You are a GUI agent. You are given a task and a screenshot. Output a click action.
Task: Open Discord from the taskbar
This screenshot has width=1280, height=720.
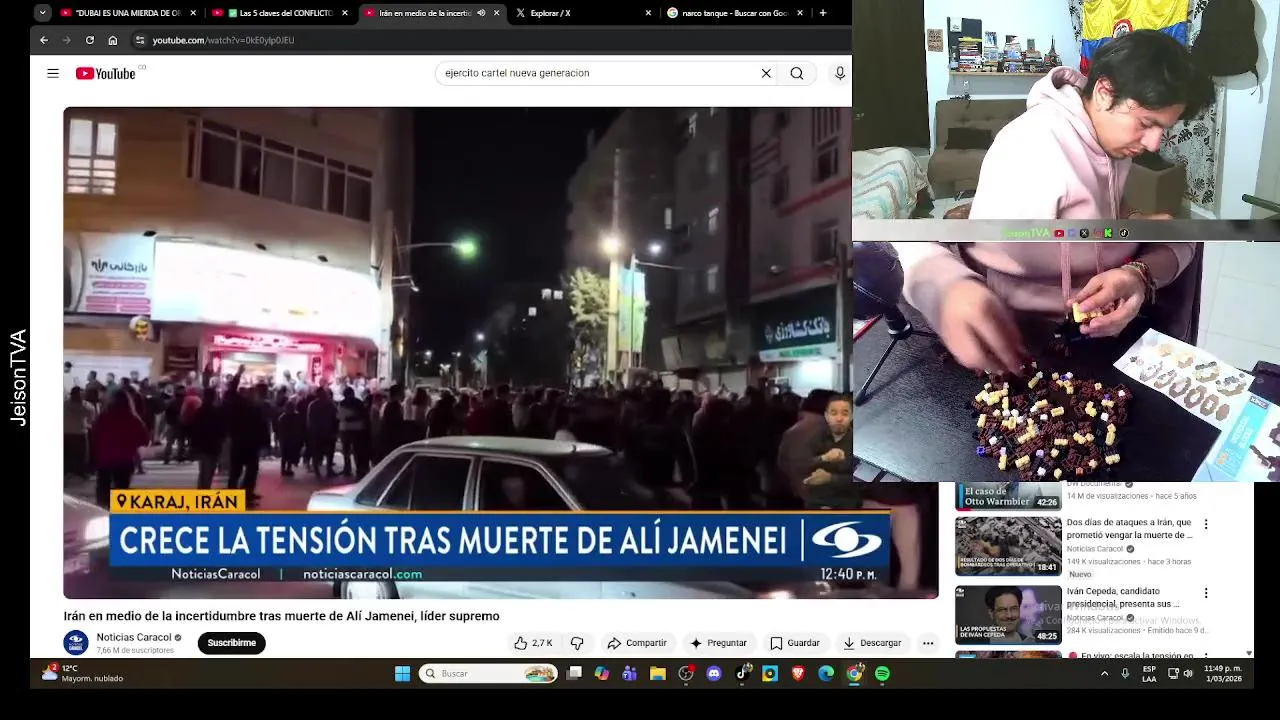[714, 674]
